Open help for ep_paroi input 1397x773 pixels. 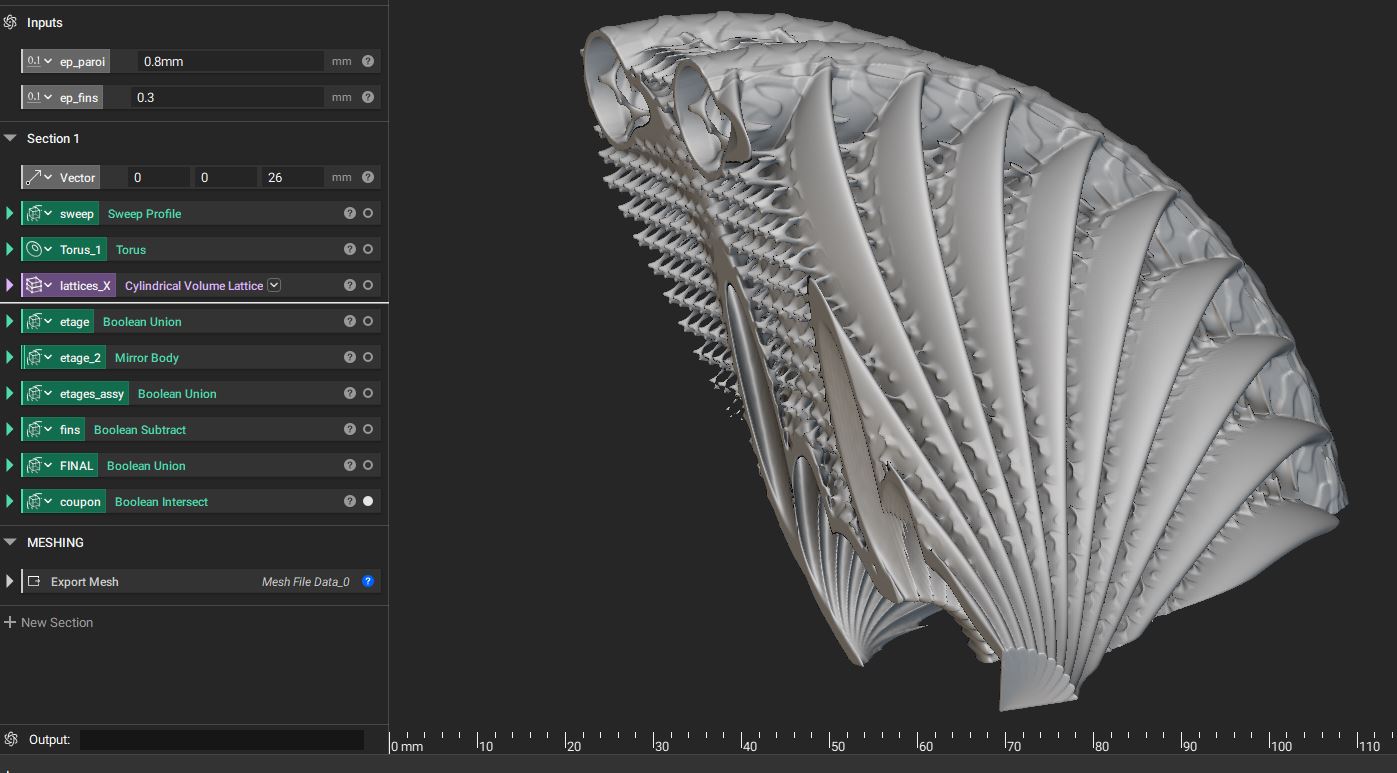click(368, 61)
